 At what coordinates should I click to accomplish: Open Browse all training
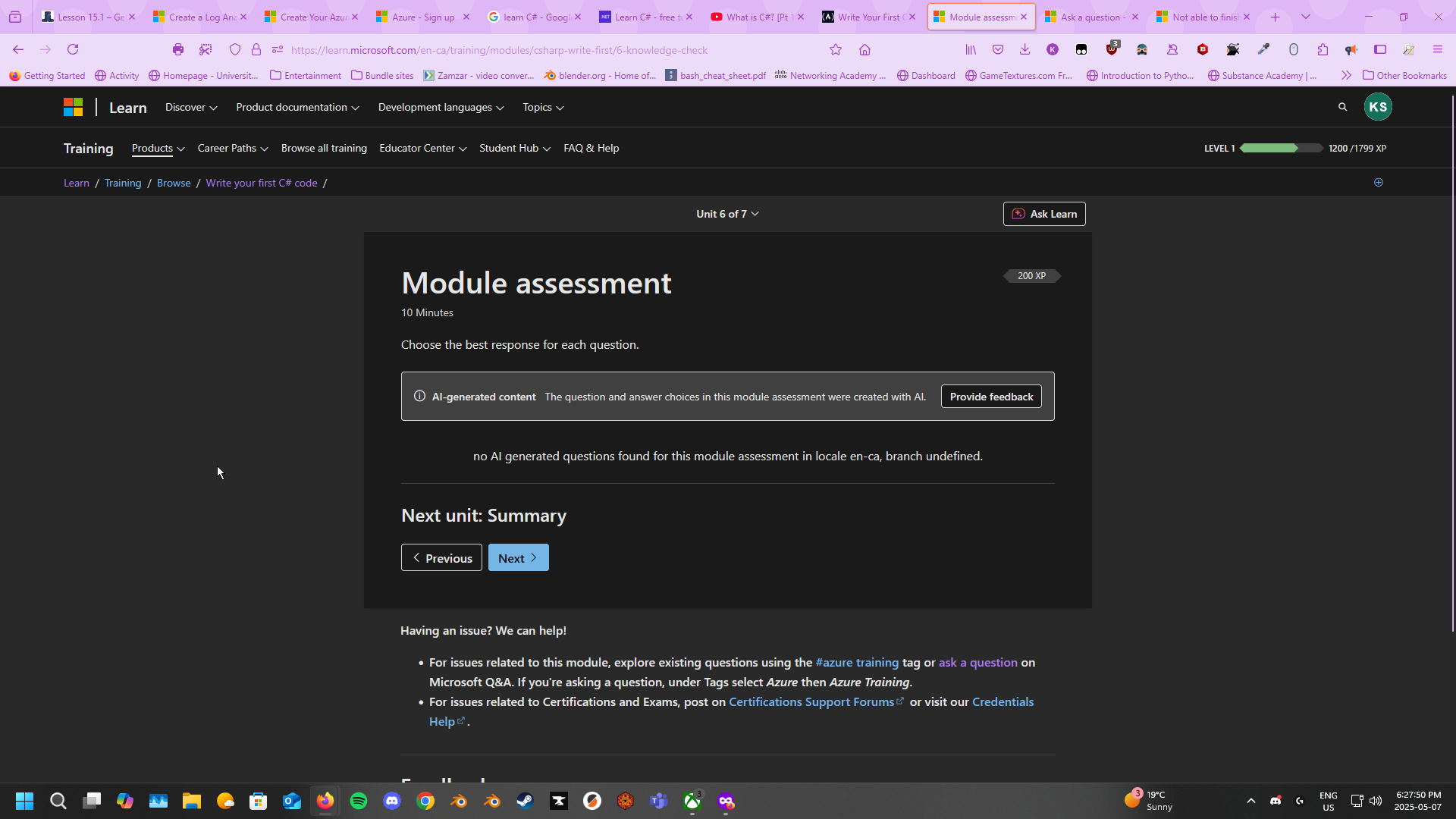(x=324, y=148)
